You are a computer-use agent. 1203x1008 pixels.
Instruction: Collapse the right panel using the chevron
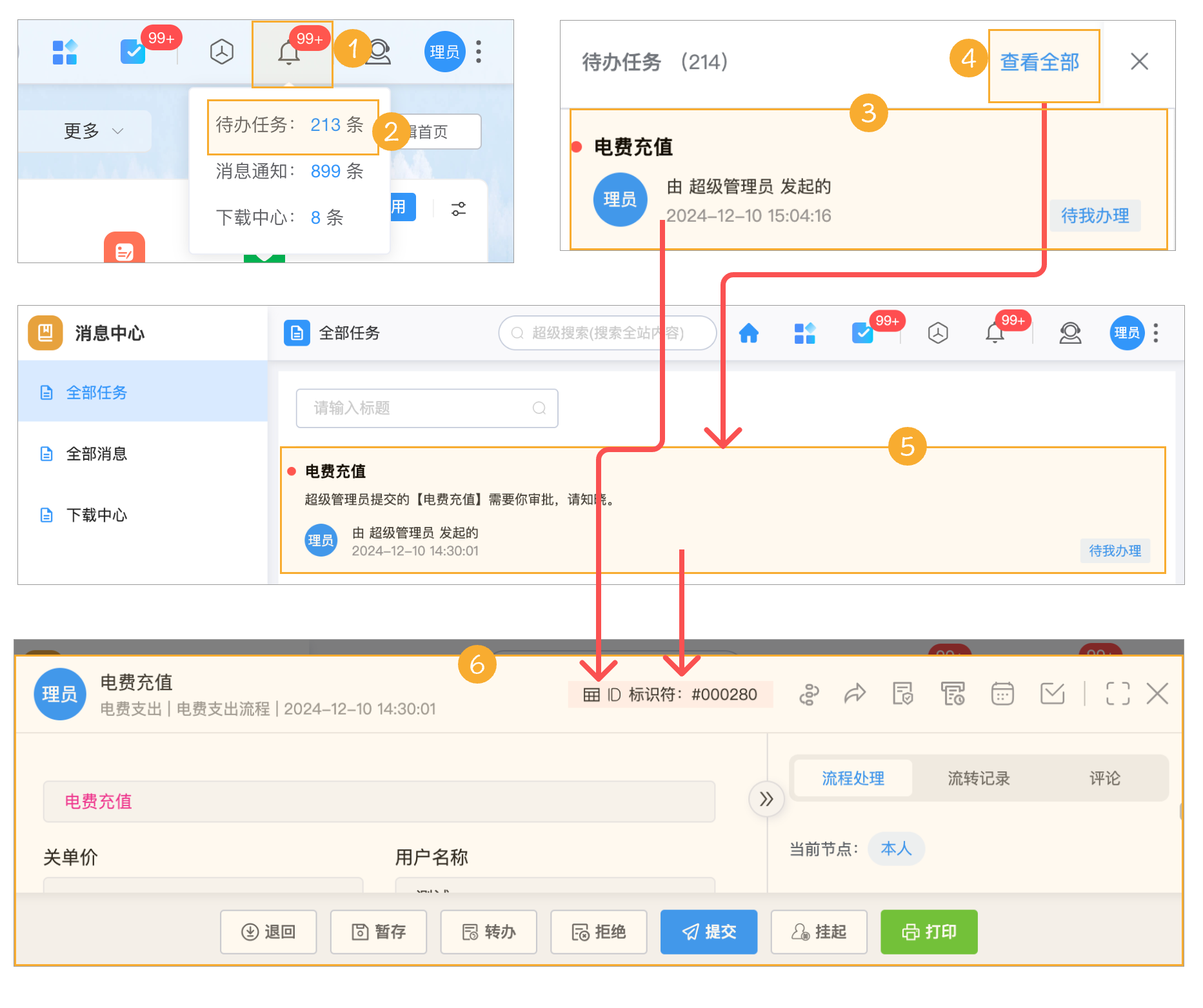pos(766,799)
